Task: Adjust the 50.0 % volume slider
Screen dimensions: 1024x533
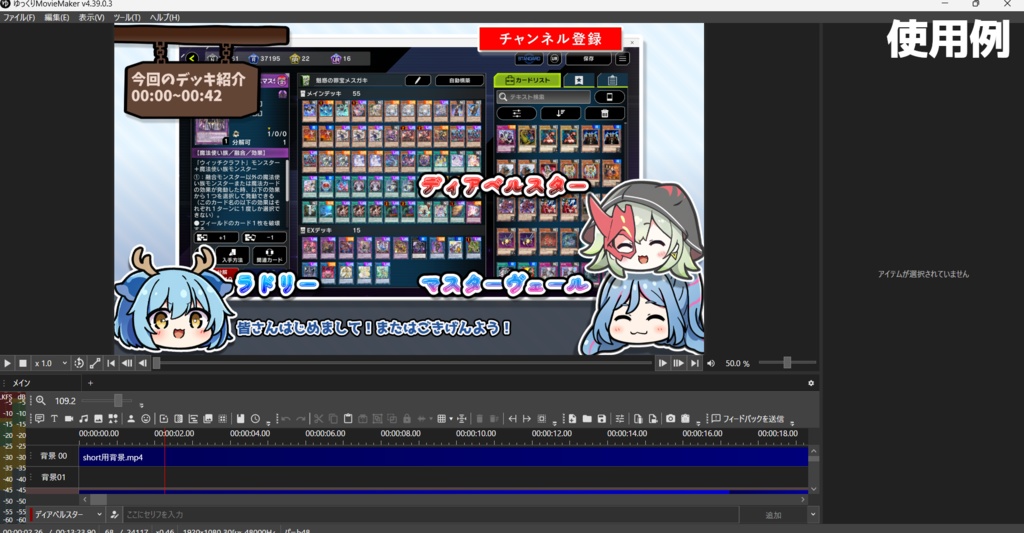Action: coord(787,363)
